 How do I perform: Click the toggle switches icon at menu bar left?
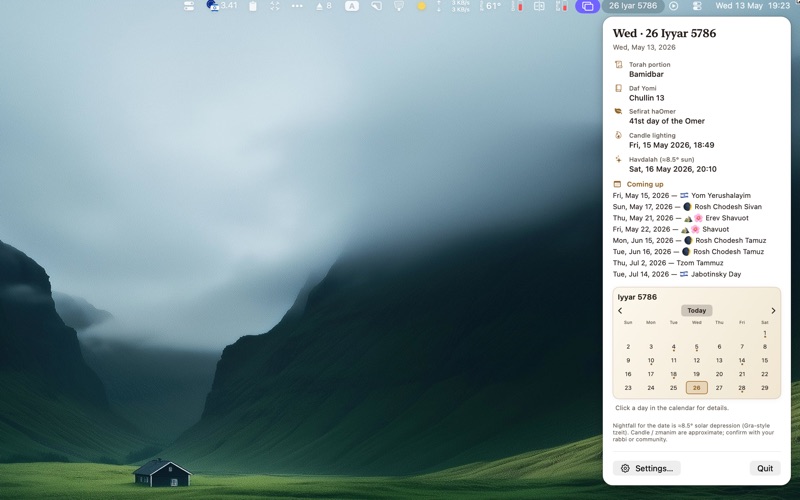[189, 6]
